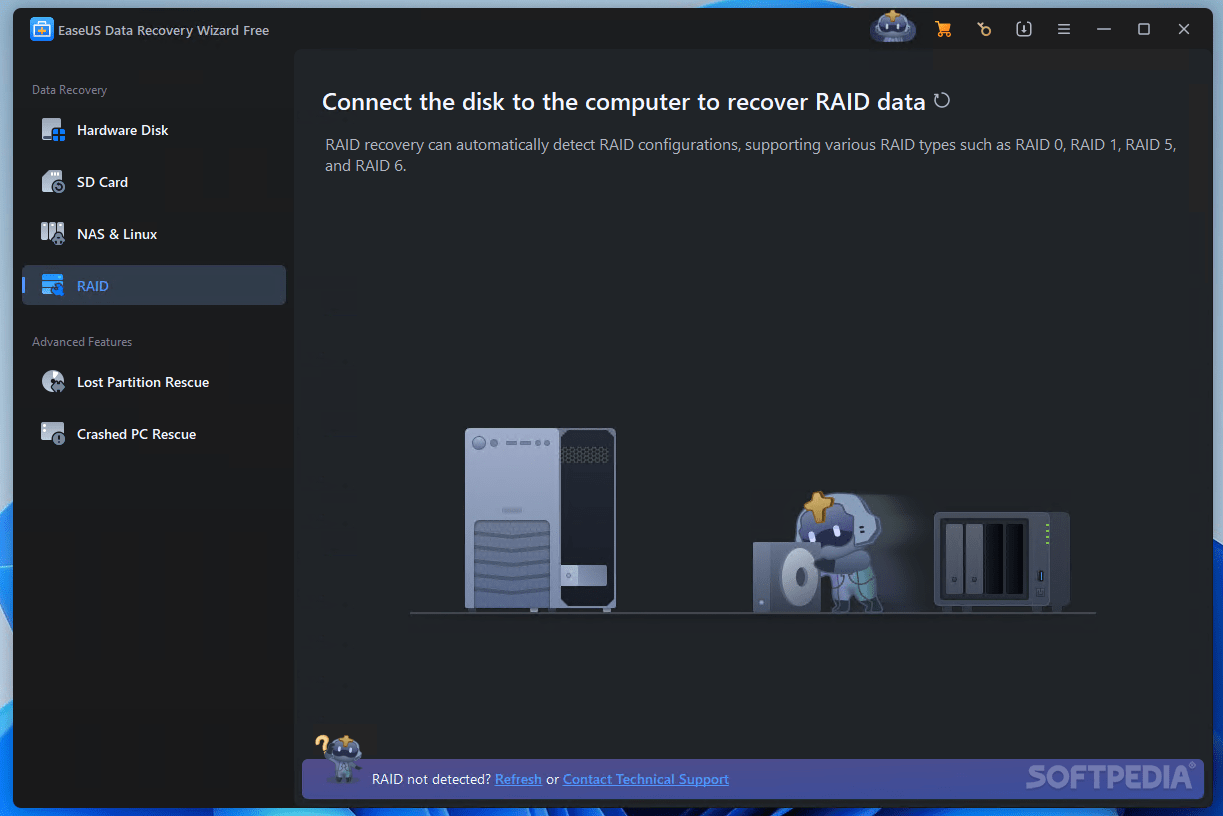Viewport: 1223px width, 816px height.
Task: Click the "RAID not detected?" text
Action: tap(431, 779)
